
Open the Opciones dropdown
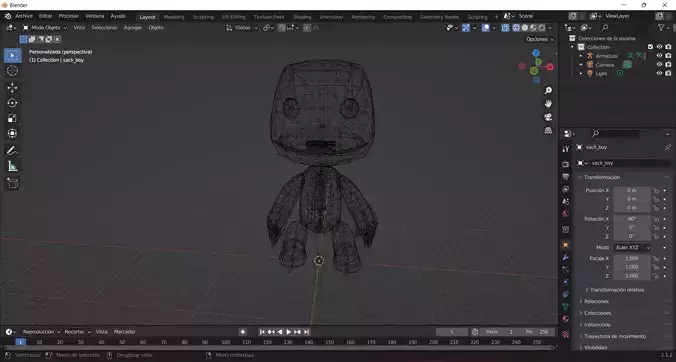tap(539, 39)
